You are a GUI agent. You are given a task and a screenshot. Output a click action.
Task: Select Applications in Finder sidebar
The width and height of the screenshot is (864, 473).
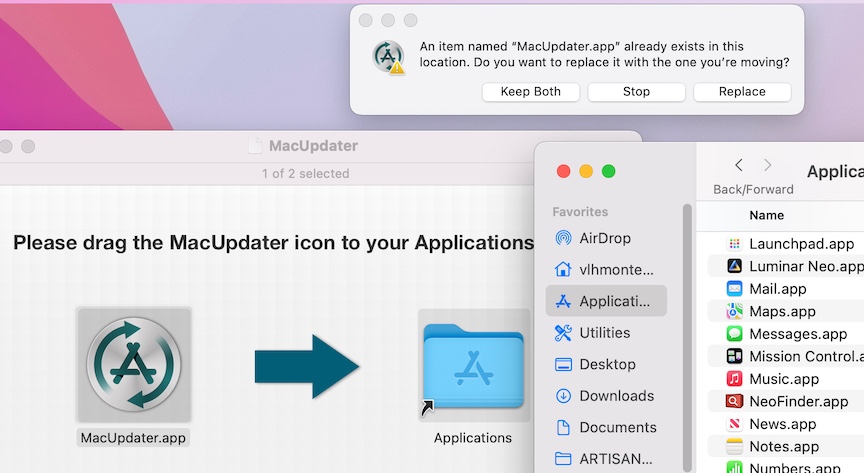pyautogui.click(x=606, y=301)
